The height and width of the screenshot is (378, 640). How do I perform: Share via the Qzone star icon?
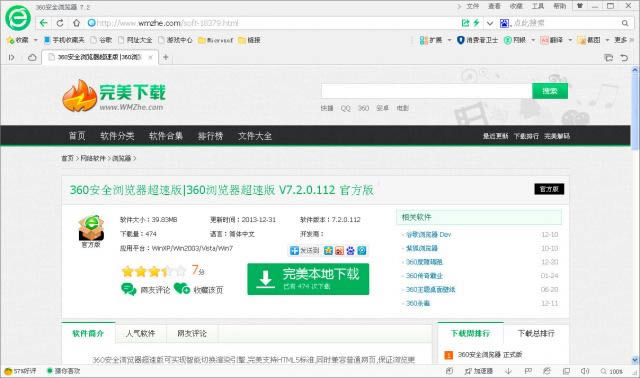click(x=329, y=251)
